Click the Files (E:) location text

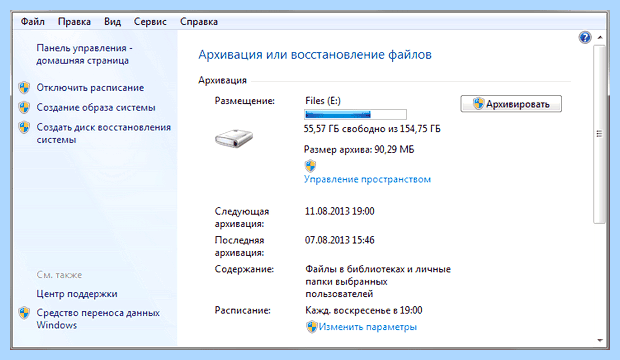pyautogui.click(x=323, y=100)
